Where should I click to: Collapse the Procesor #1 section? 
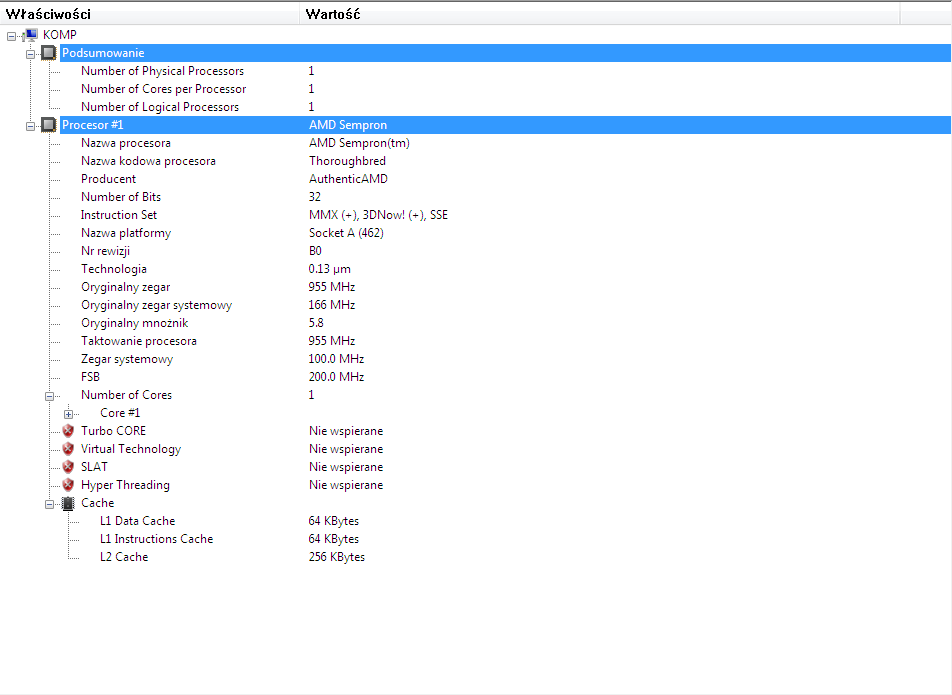point(30,126)
